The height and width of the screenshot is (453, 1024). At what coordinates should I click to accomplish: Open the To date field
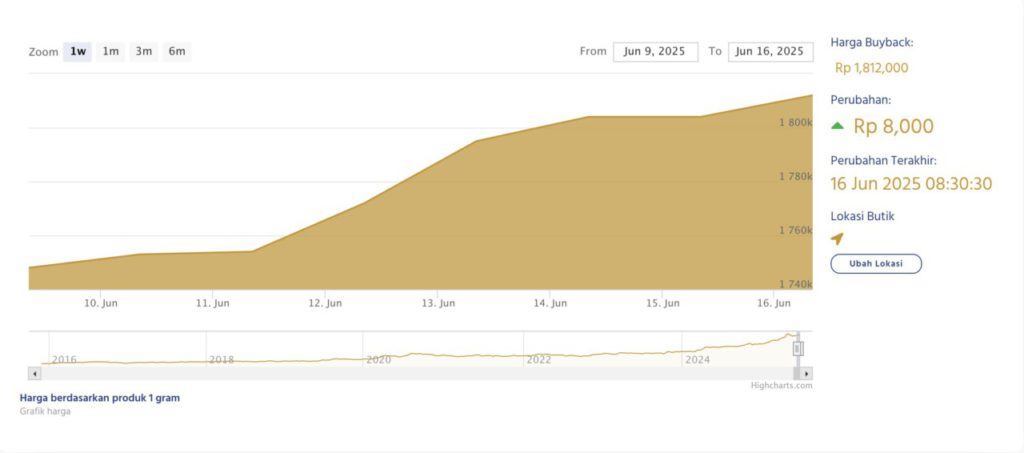(x=770, y=51)
